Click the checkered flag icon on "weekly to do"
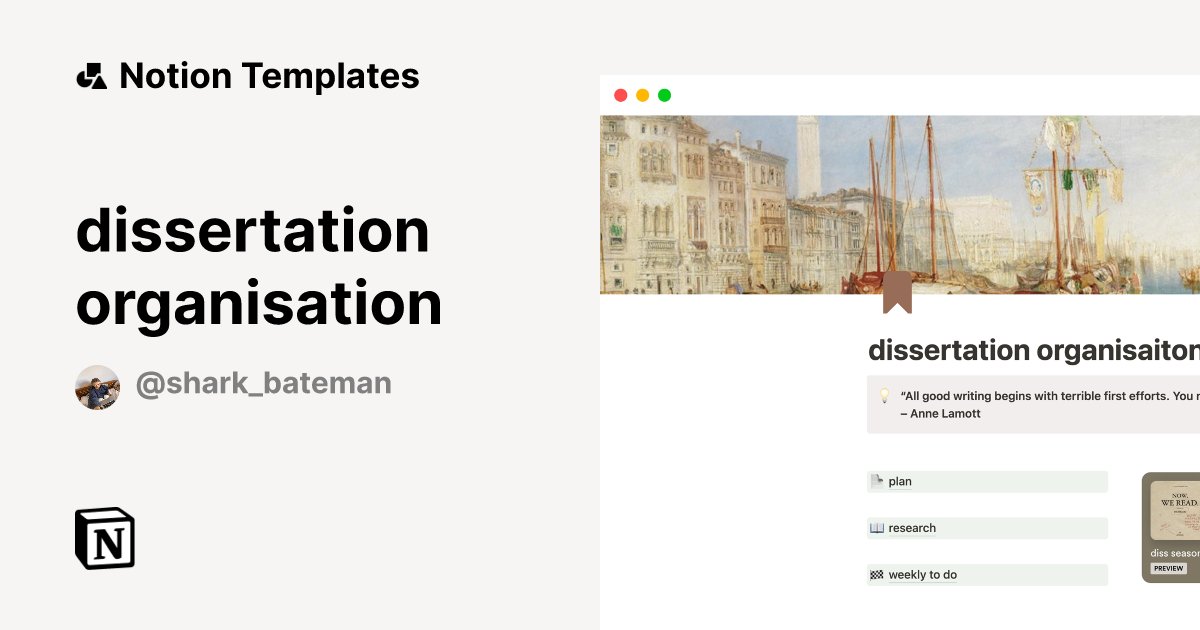 [x=877, y=574]
